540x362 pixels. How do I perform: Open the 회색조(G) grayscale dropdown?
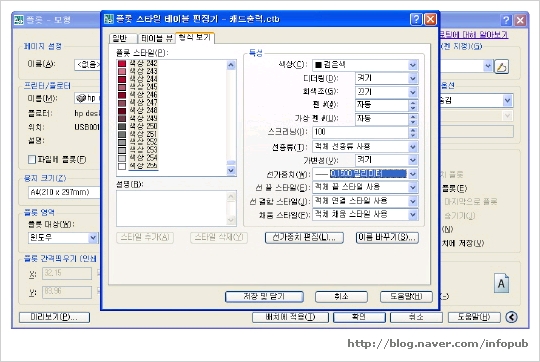click(413, 92)
